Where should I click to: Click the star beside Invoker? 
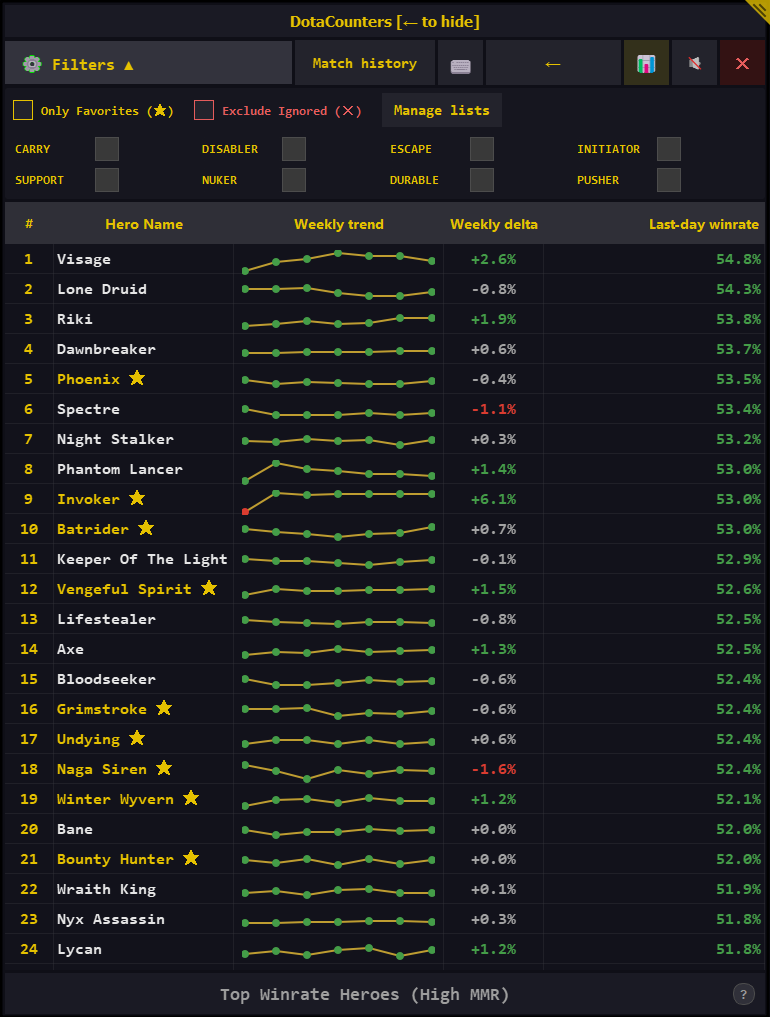(137, 499)
